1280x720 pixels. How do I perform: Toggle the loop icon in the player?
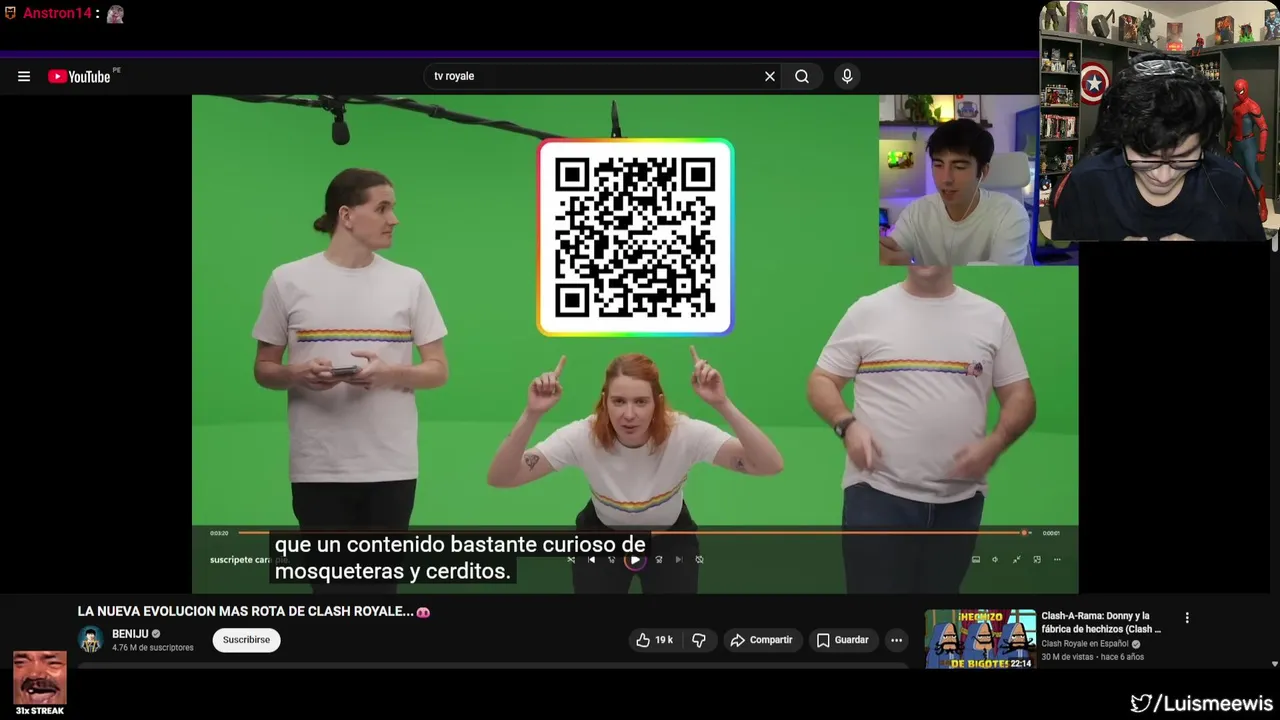click(x=699, y=559)
